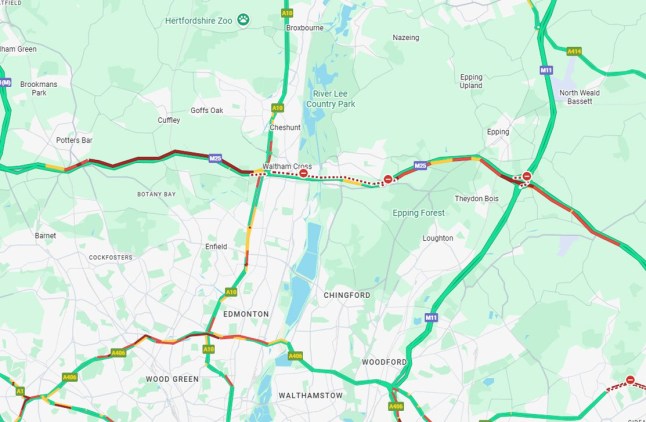
Task: Click the road closure icon near Epping Forest on M25
Action: 388,179
